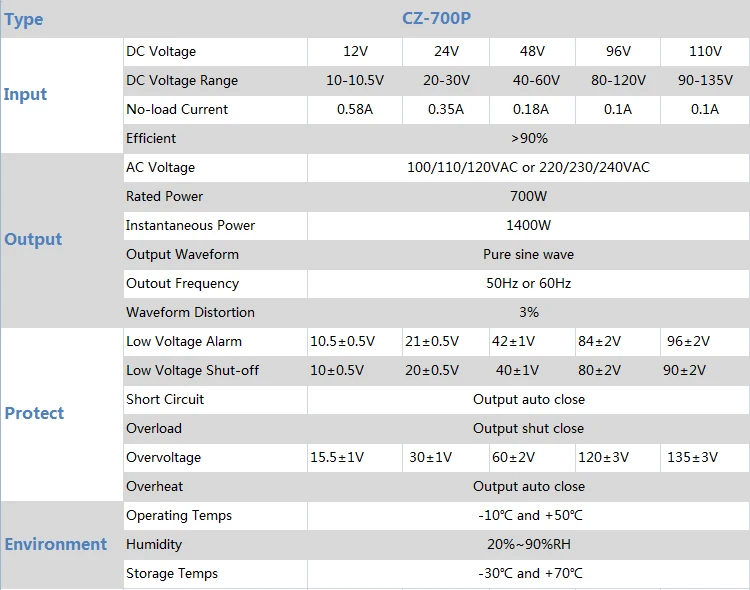
Task: Click the -30℃ and +70℃ value
Action: point(530,573)
